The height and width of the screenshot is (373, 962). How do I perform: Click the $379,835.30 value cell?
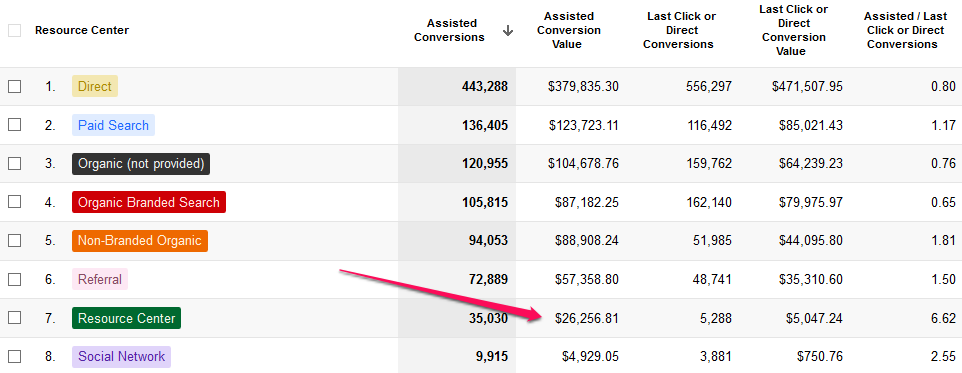coord(583,87)
